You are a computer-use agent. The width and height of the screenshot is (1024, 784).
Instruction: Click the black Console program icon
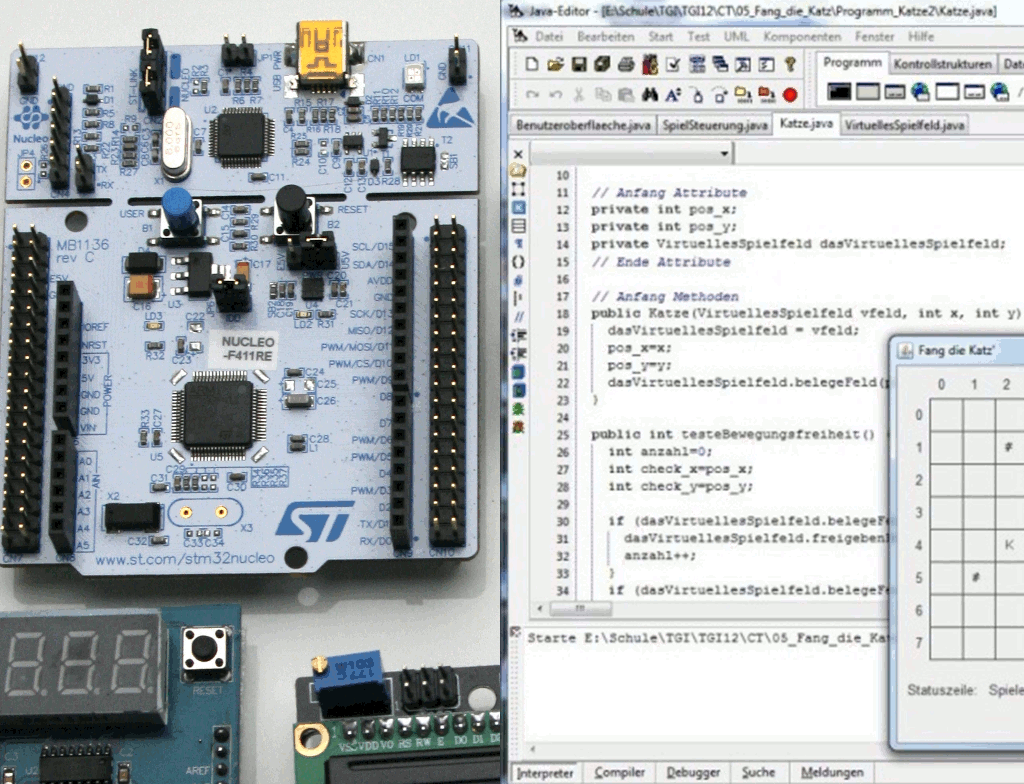[x=839, y=91]
